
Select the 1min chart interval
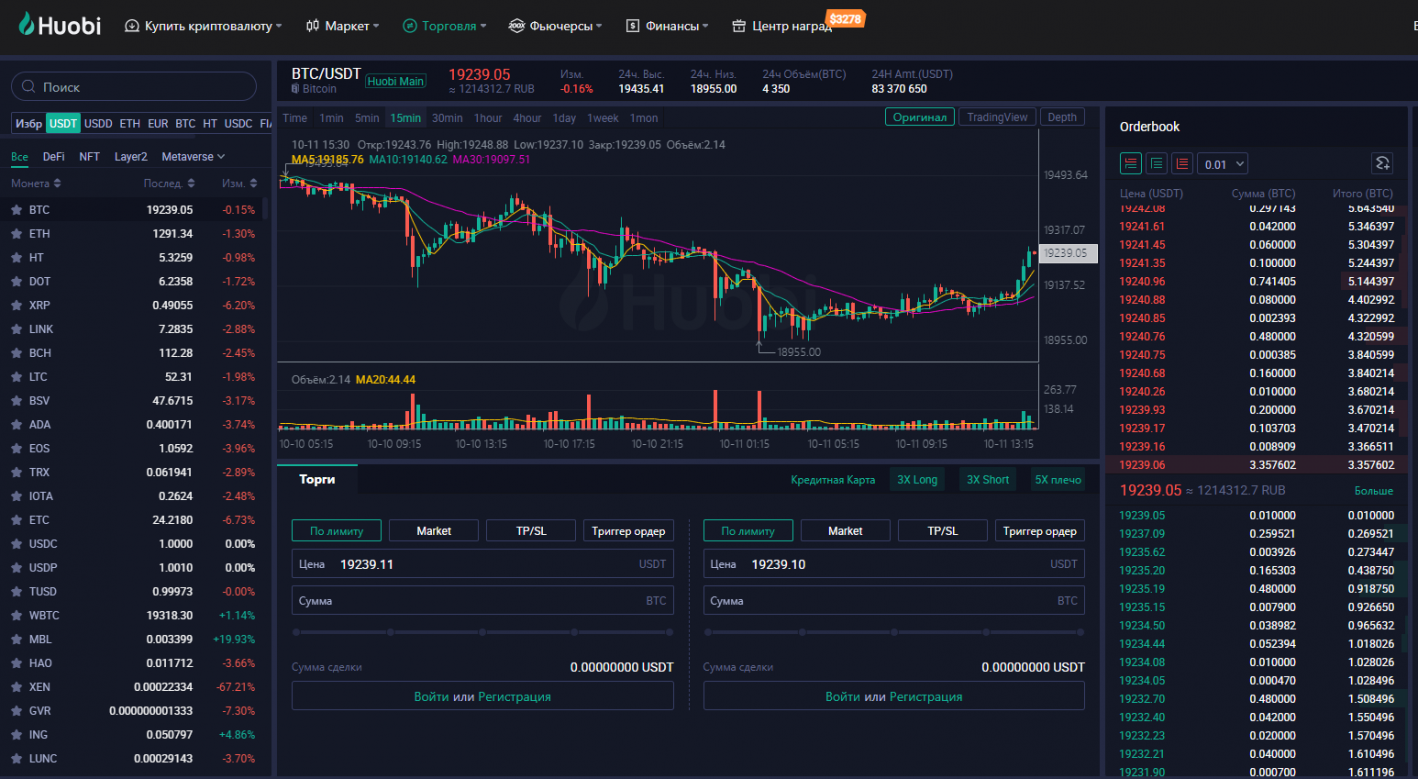331,118
